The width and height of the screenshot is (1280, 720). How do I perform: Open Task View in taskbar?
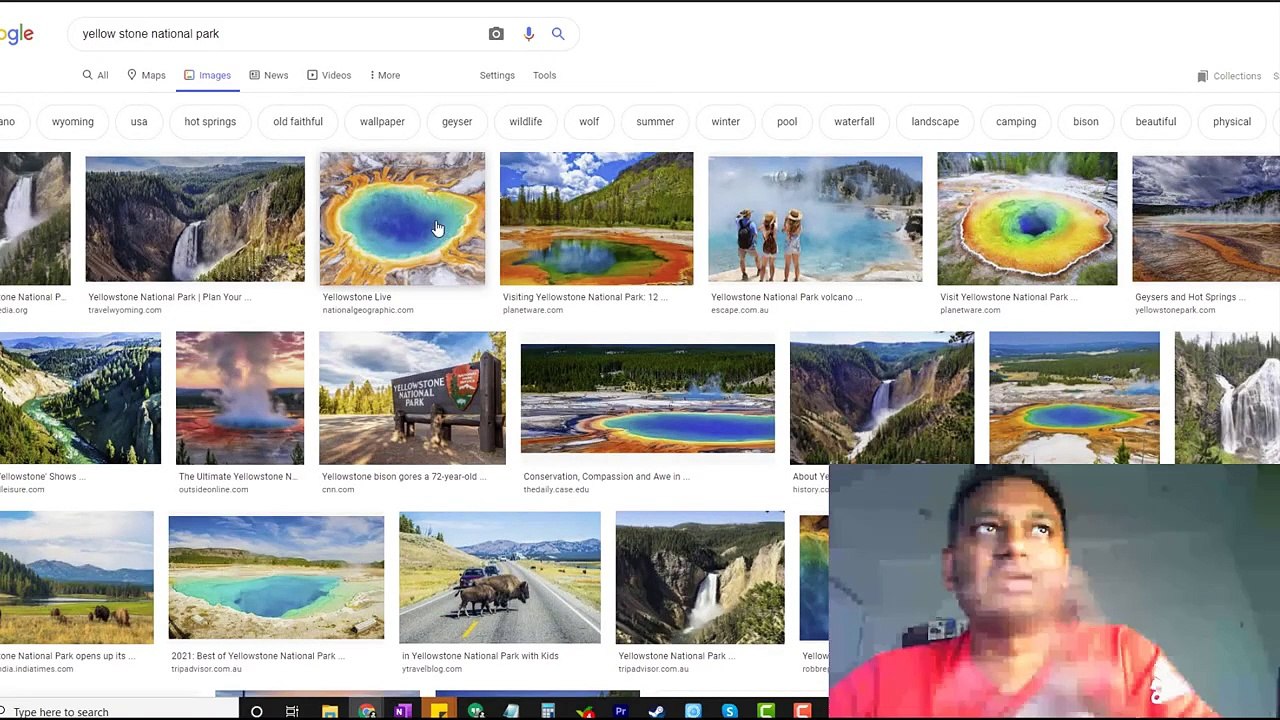(292, 711)
